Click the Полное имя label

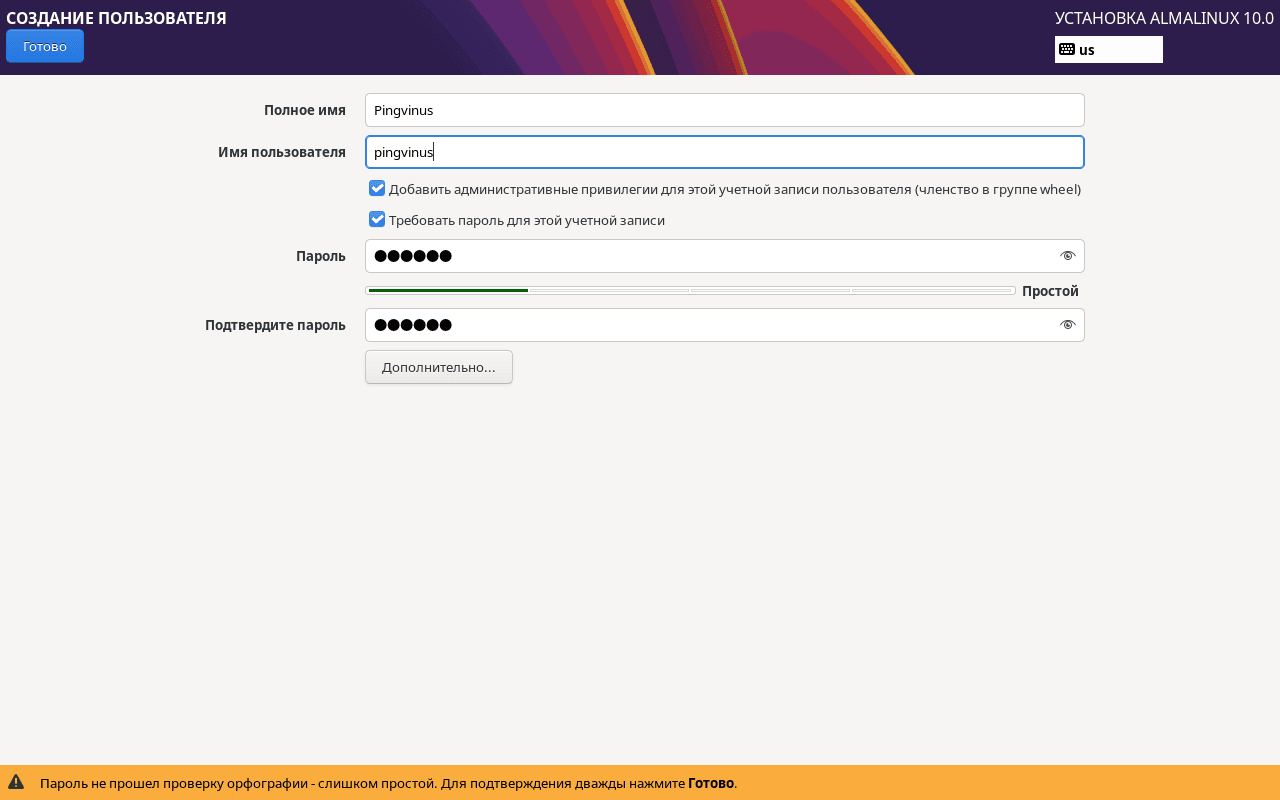[x=305, y=110]
